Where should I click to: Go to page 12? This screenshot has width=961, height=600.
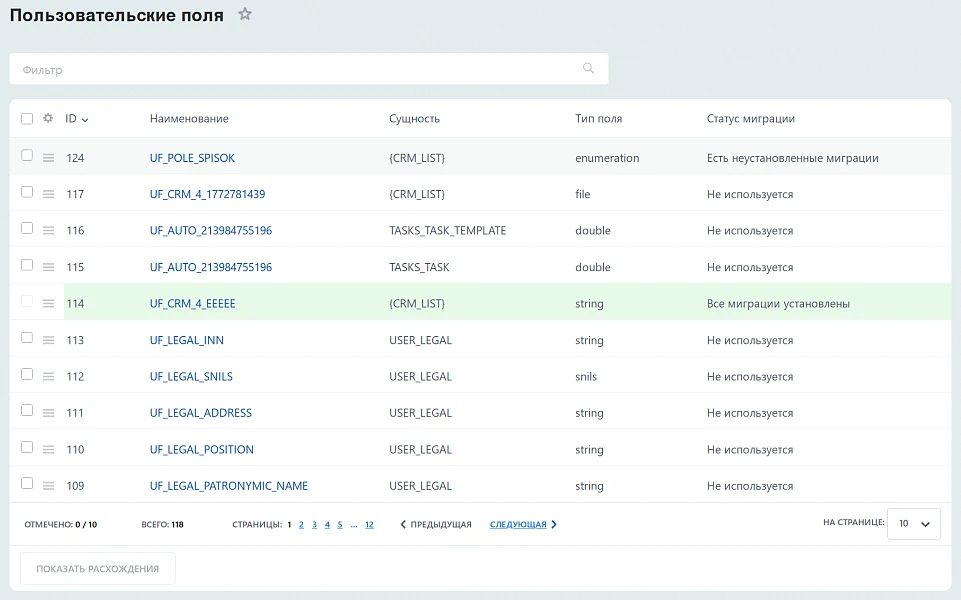[x=369, y=525]
